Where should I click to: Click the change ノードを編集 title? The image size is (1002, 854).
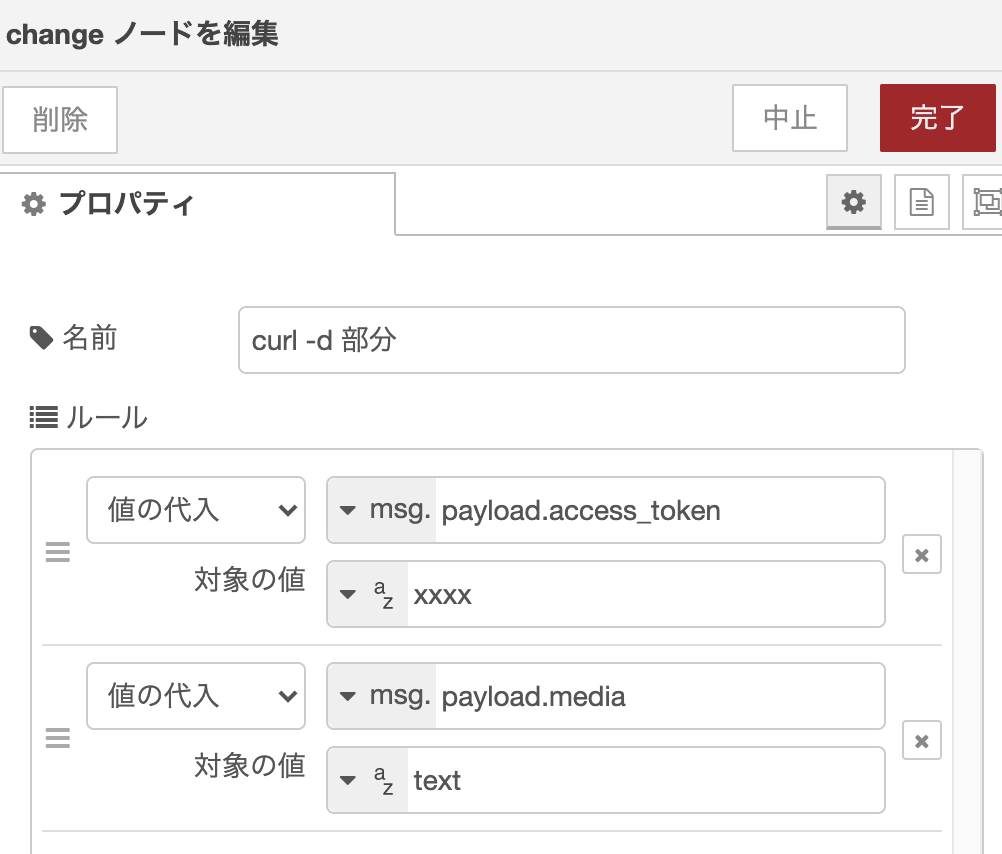tap(142, 34)
